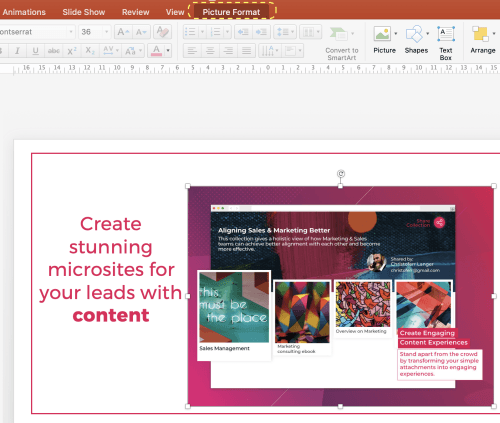
Task: Click the Convert to SmartArt icon
Action: 338,34
